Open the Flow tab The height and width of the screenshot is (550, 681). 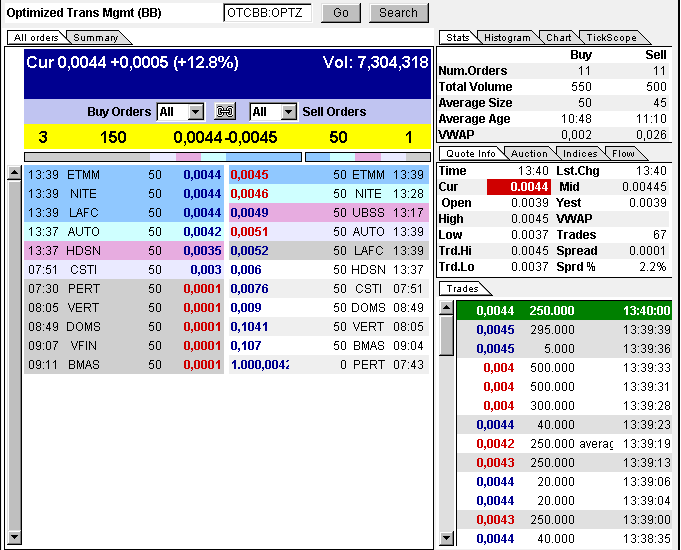pos(623,154)
